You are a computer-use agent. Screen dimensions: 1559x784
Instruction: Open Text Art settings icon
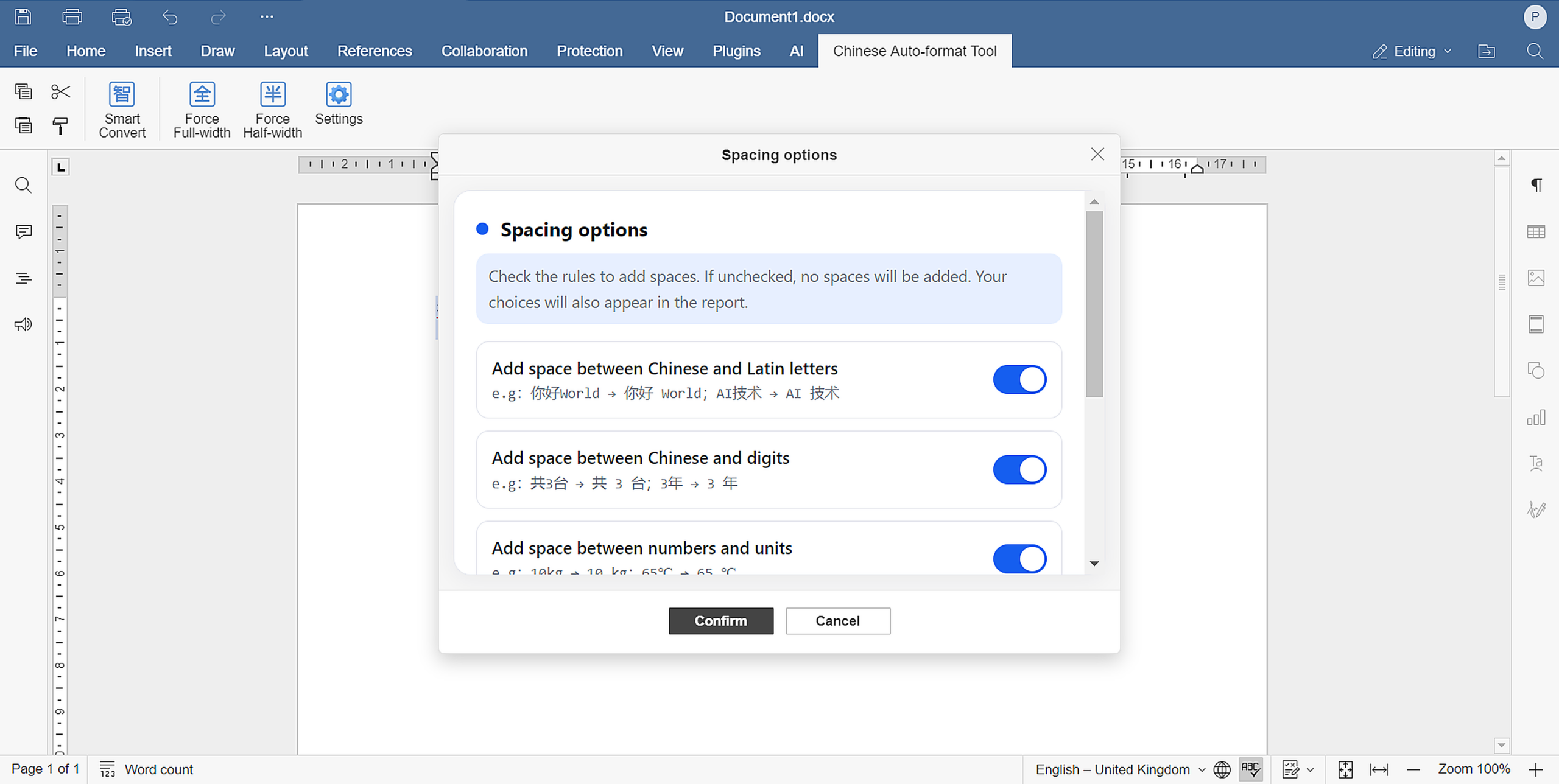pos(1536,464)
